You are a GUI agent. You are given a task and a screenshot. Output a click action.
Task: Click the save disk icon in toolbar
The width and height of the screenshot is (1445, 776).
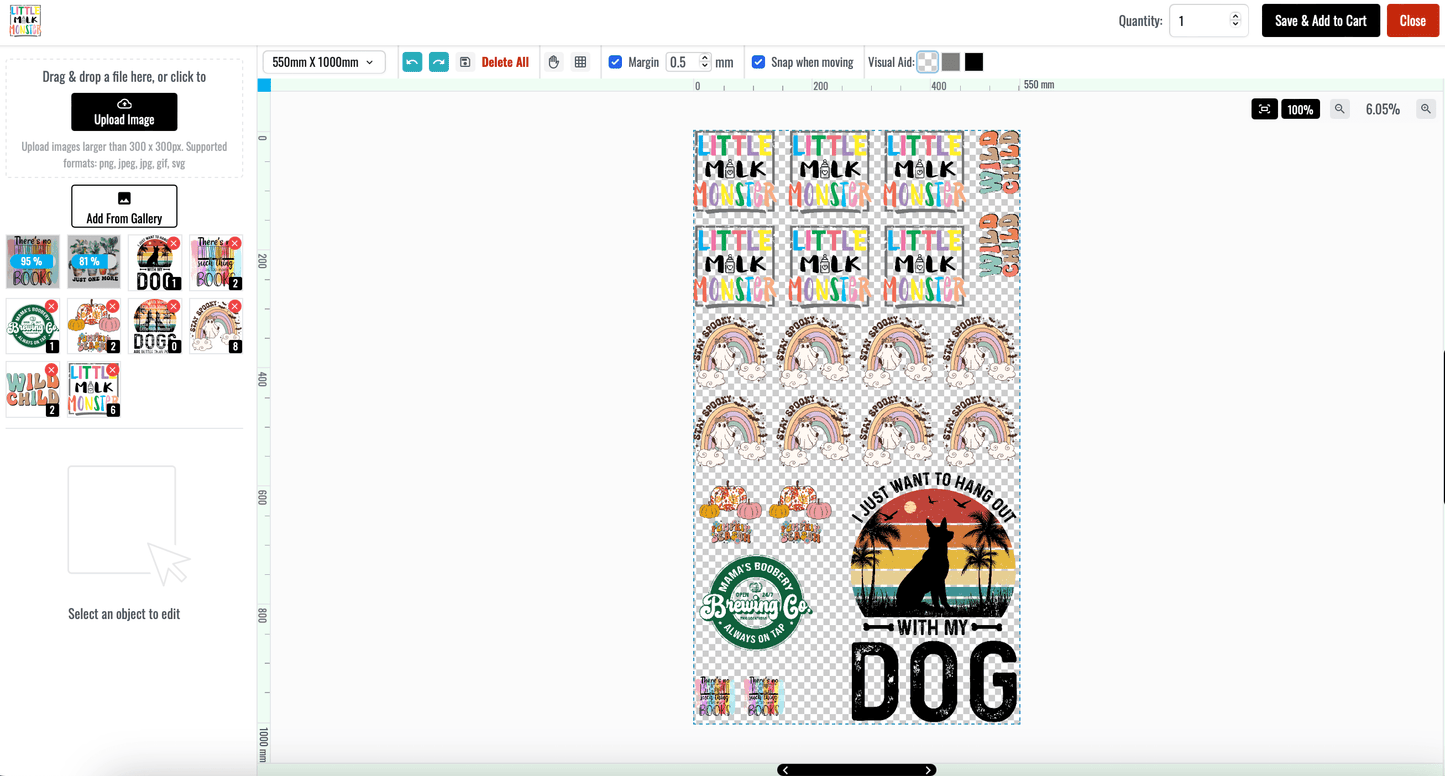(x=465, y=62)
